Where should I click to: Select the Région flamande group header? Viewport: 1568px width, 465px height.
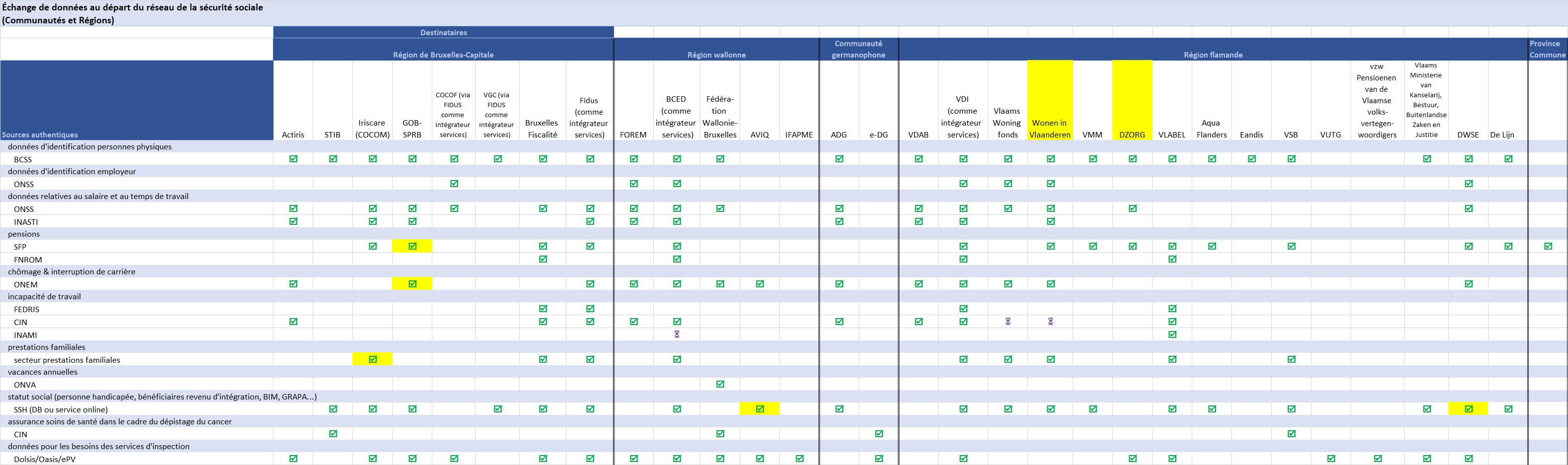click(x=1213, y=55)
